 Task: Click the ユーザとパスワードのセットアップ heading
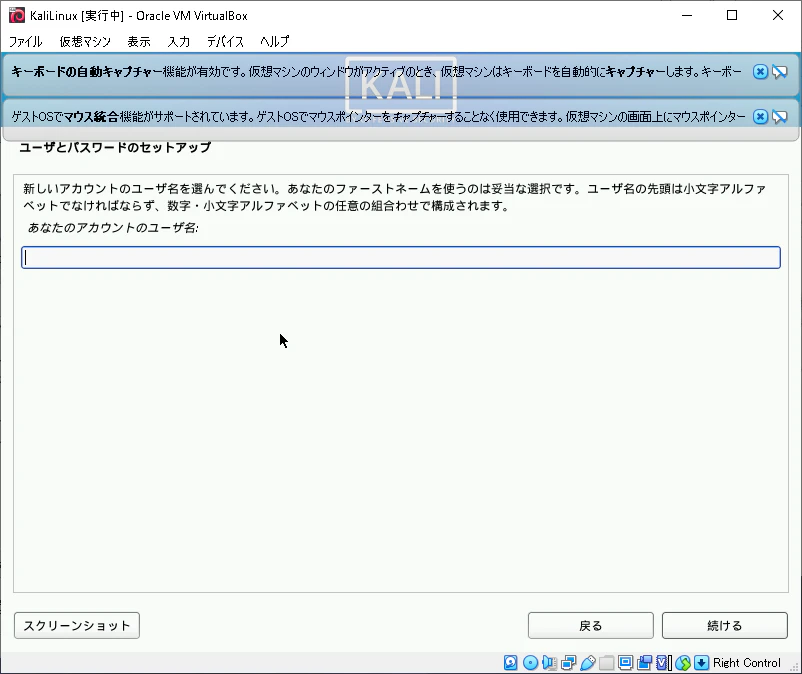click(115, 147)
